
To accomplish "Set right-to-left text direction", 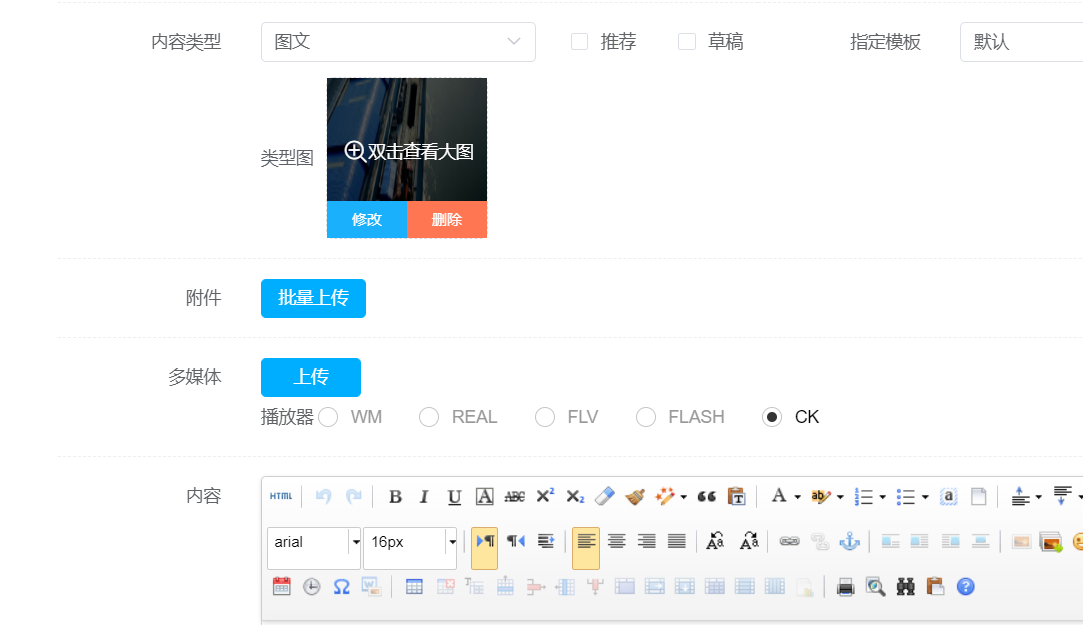I will tap(516, 541).
